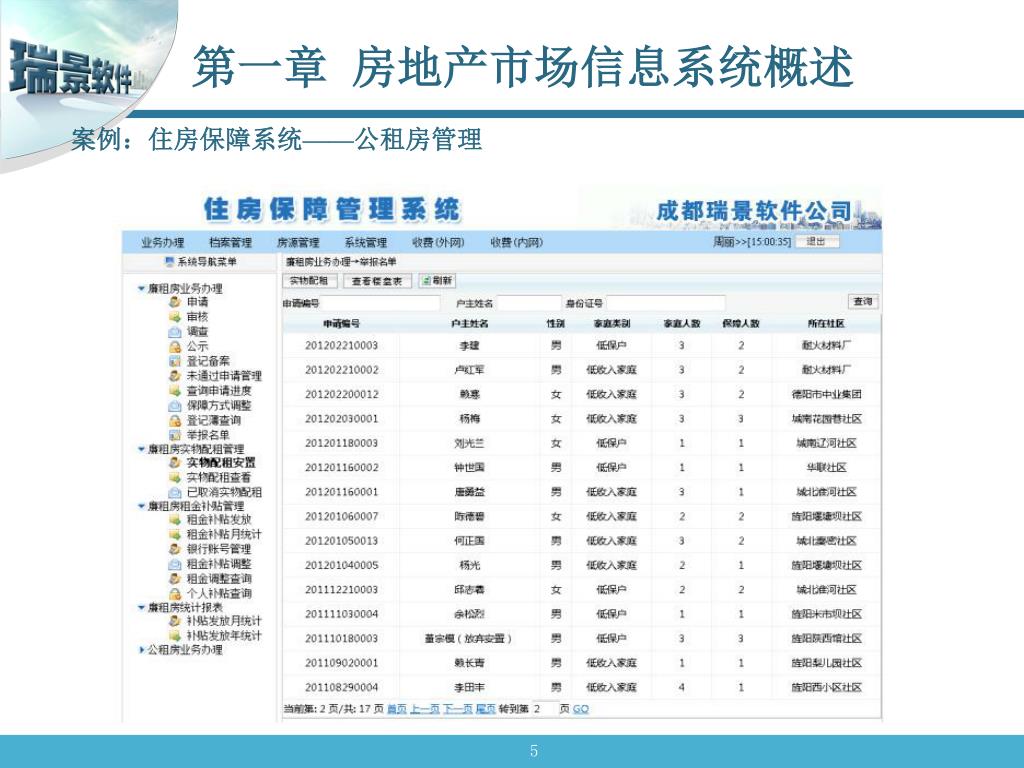The image size is (1024, 768).
Task: Click the 系统导航菜单 computer icon
Action: click(170, 262)
